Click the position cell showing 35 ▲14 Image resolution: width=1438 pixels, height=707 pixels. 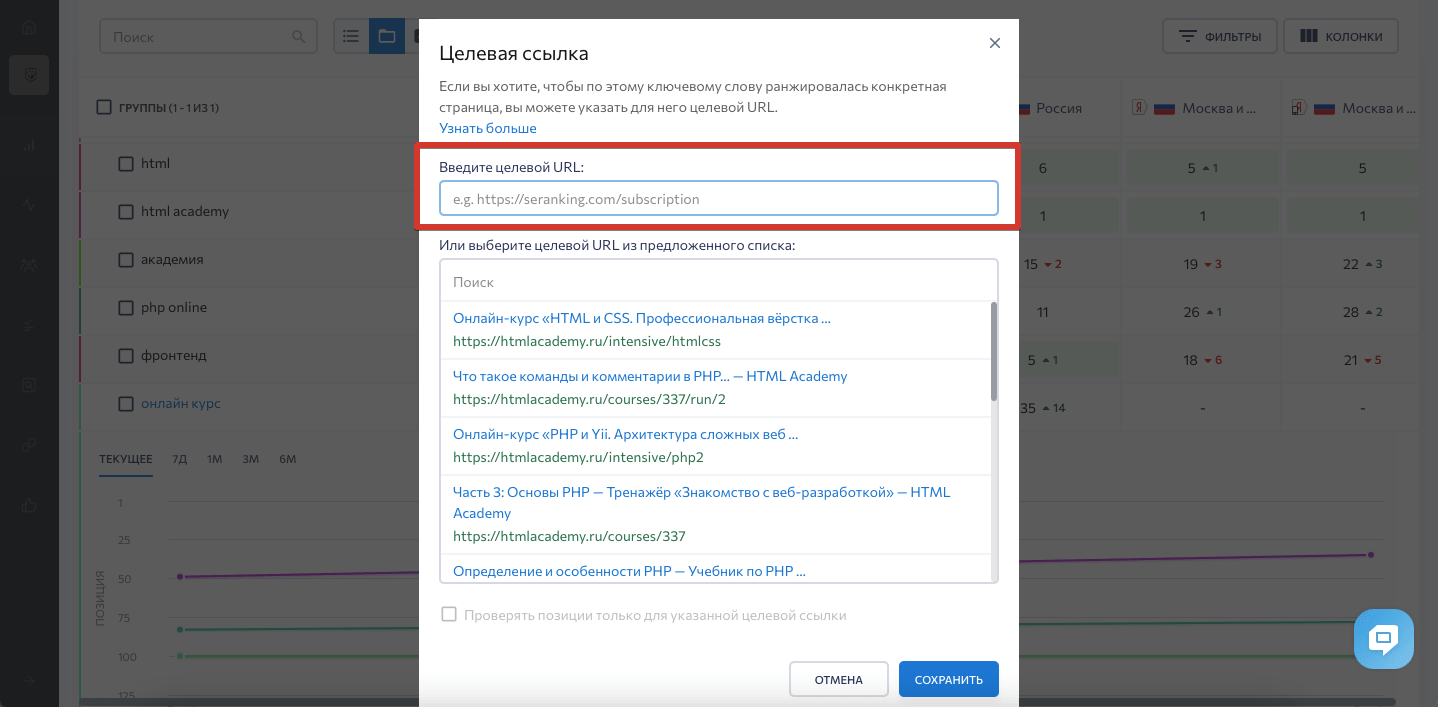pyautogui.click(x=1042, y=408)
